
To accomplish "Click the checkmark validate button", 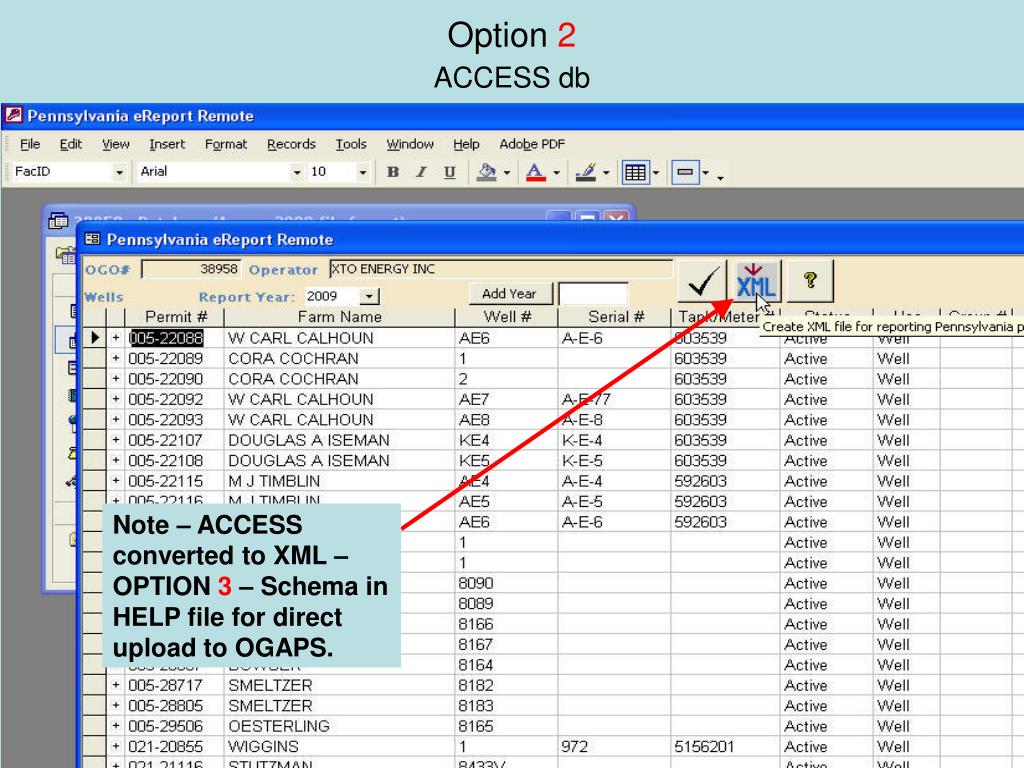I will pos(703,281).
